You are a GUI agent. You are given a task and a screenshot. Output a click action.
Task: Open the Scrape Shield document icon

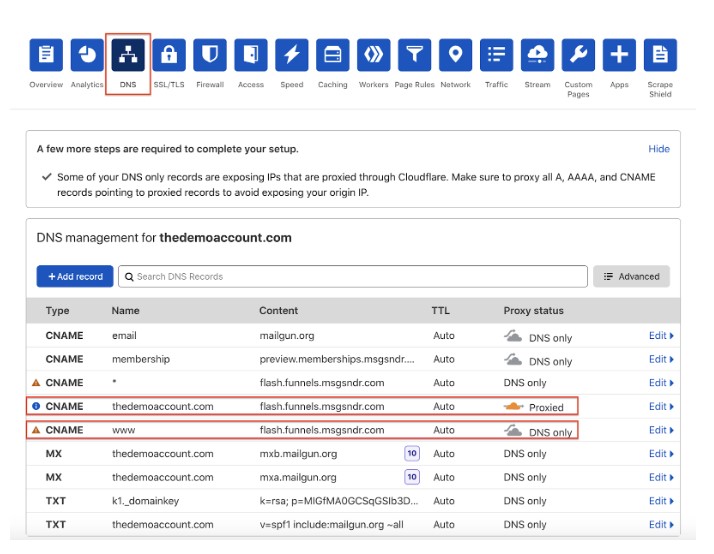[x=660, y=55]
